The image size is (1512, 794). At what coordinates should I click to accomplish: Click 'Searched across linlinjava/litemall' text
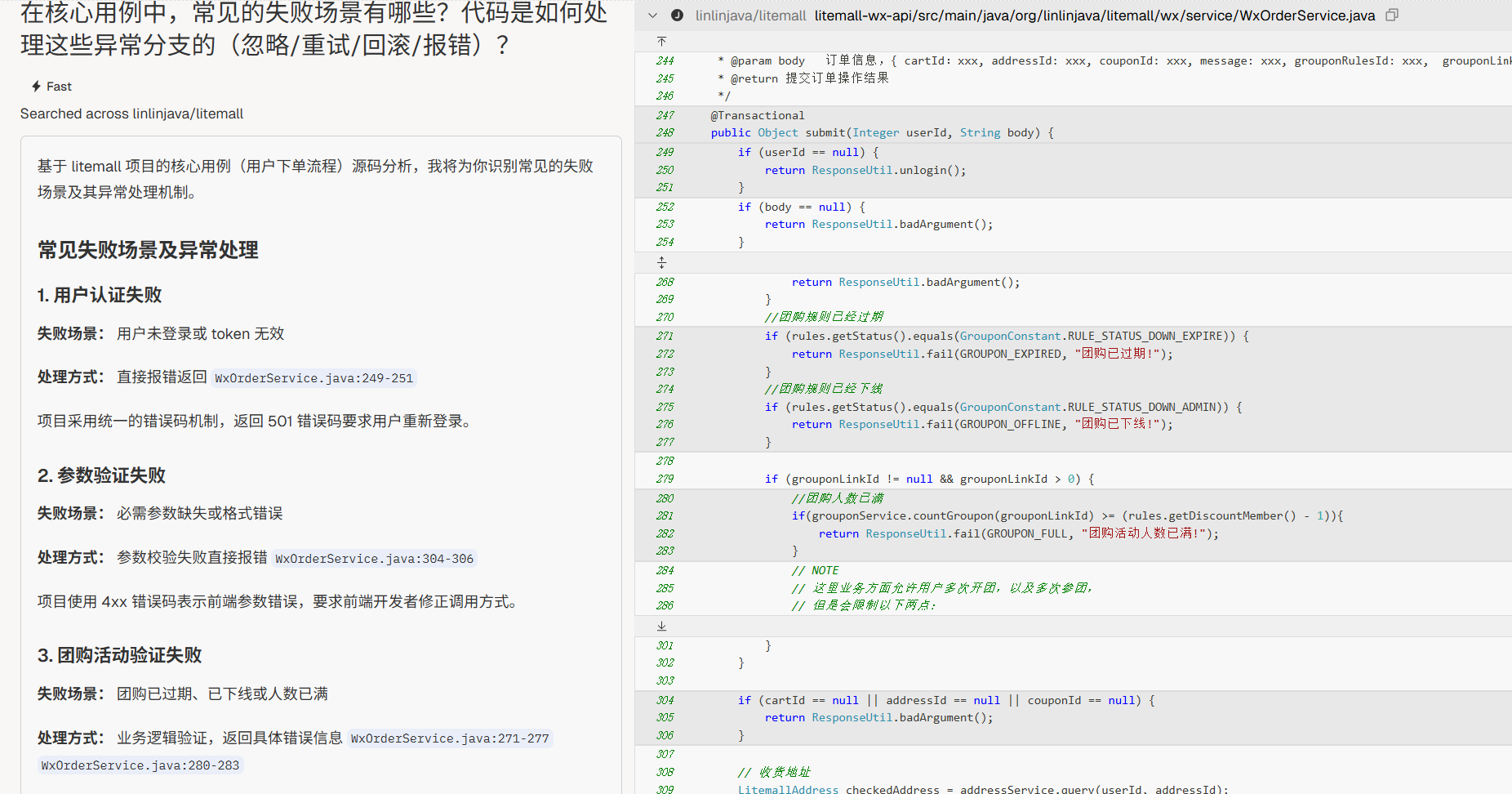tap(131, 114)
